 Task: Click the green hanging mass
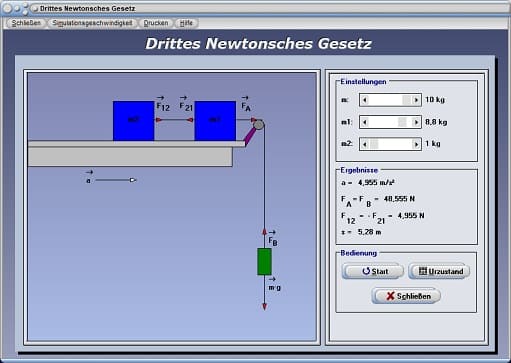[x=264, y=262]
